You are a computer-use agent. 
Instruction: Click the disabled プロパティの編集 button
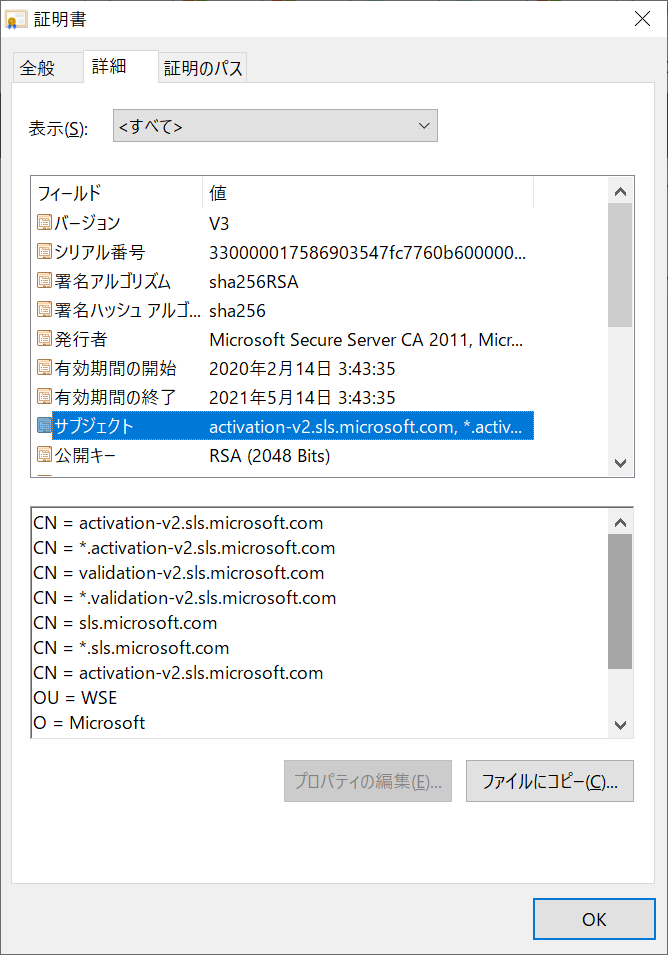point(368,781)
